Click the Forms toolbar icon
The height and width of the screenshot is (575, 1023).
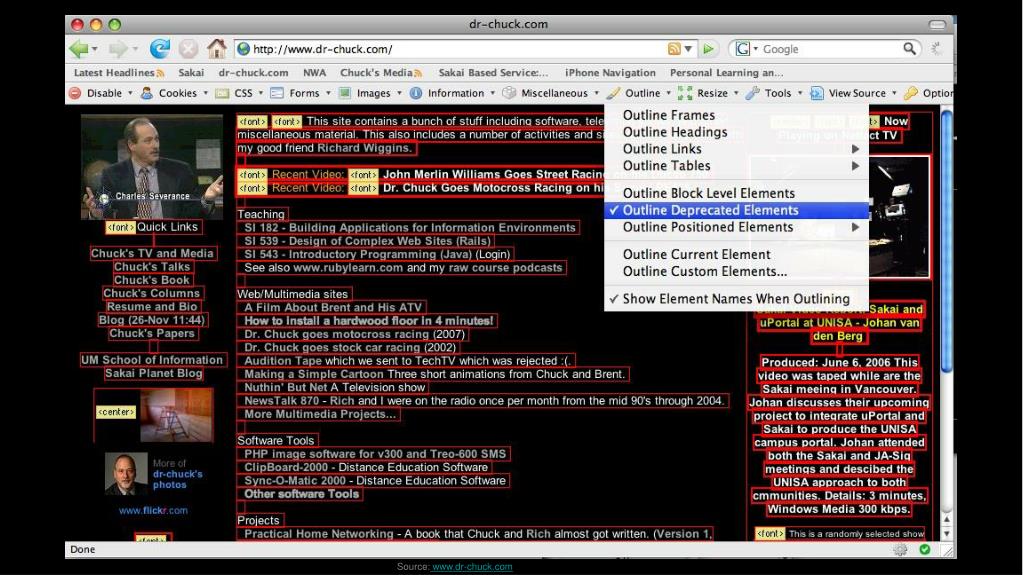pyautogui.click(x=277, y=93)
